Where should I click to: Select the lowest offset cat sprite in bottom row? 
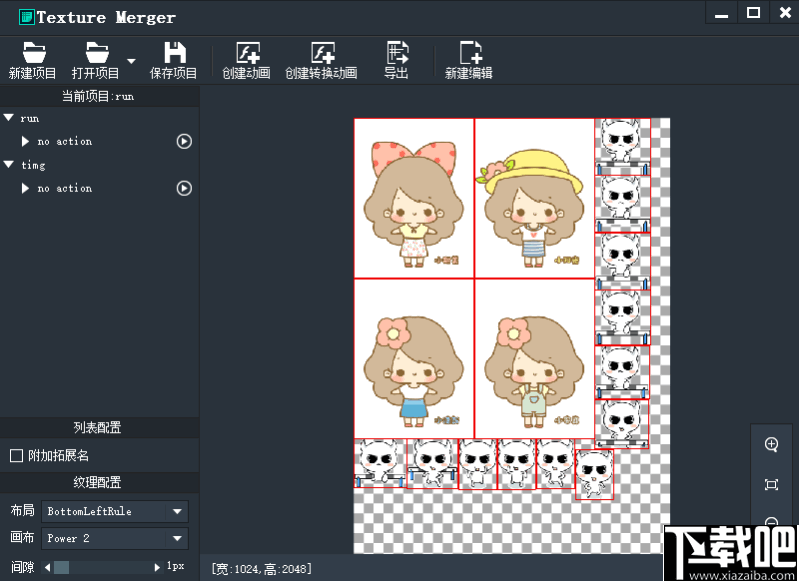(x=594, y=474)
